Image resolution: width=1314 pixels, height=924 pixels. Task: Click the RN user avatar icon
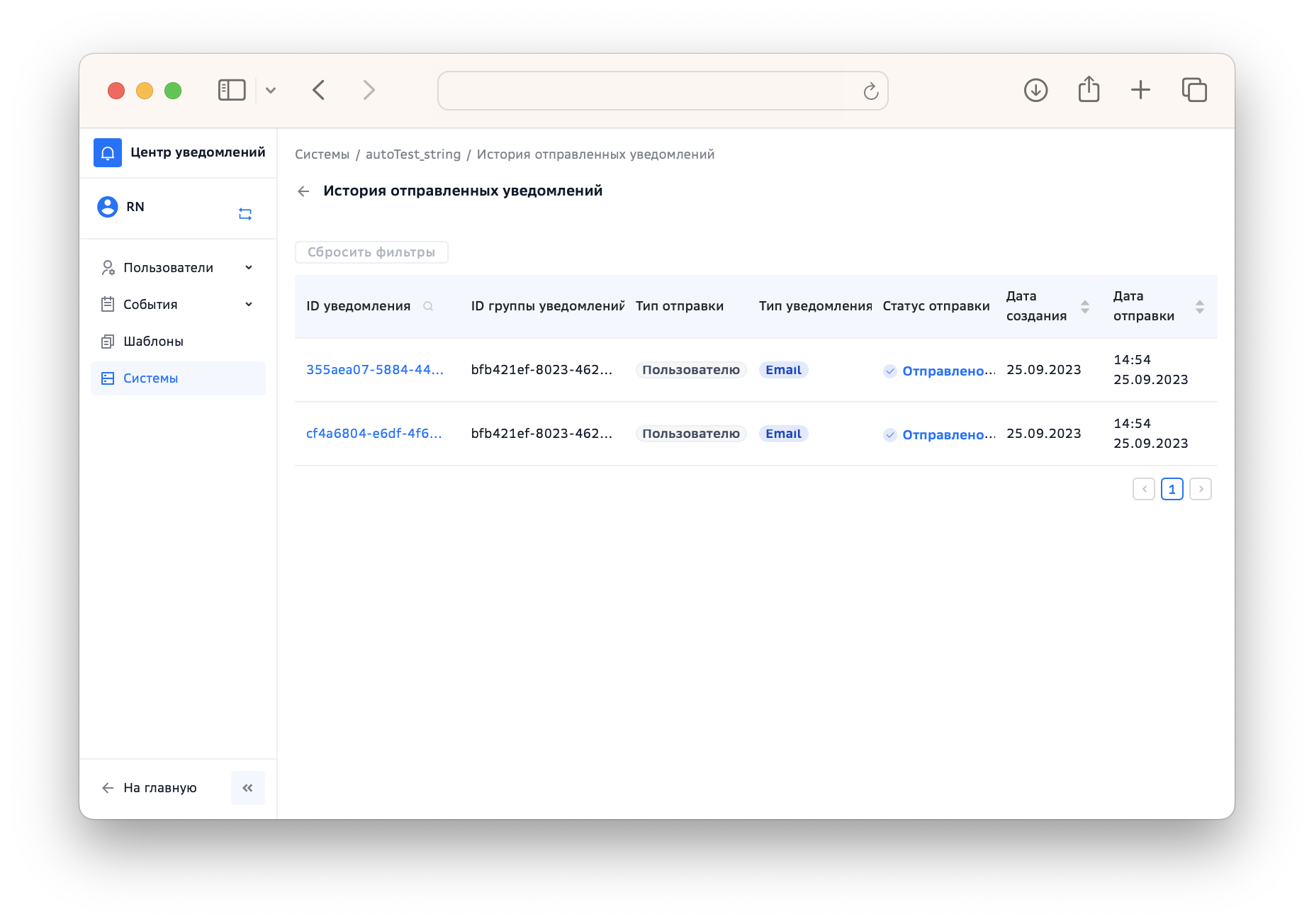(x=108, y=207)
